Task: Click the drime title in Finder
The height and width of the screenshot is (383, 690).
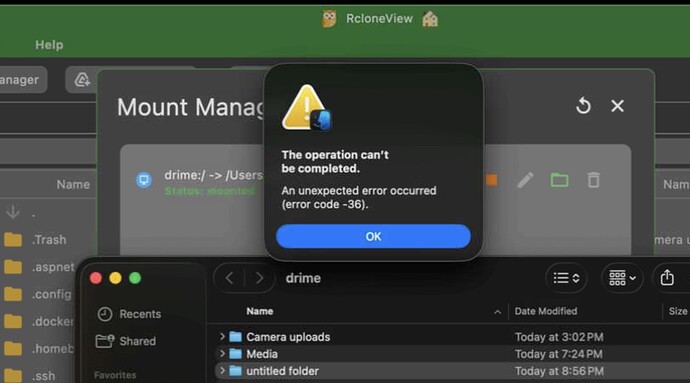Action: point(303,278)
